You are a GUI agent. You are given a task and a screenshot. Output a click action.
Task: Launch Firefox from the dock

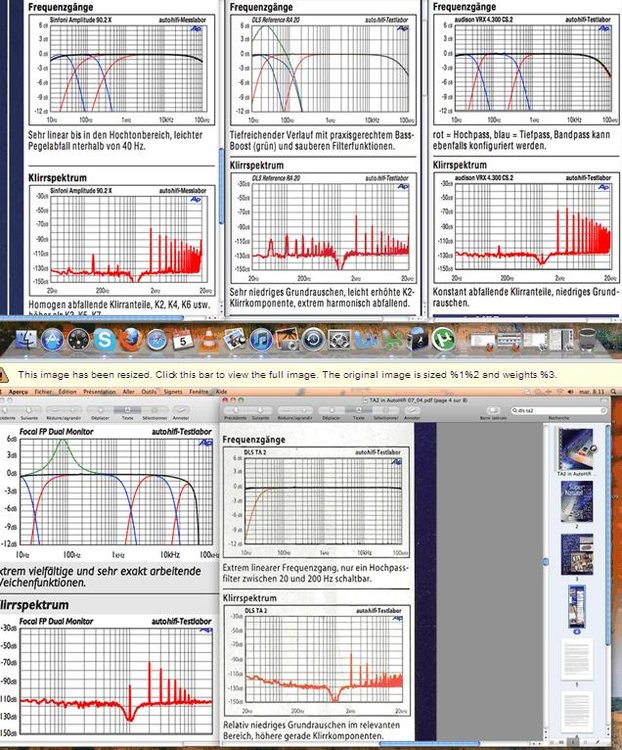point(130,340)
